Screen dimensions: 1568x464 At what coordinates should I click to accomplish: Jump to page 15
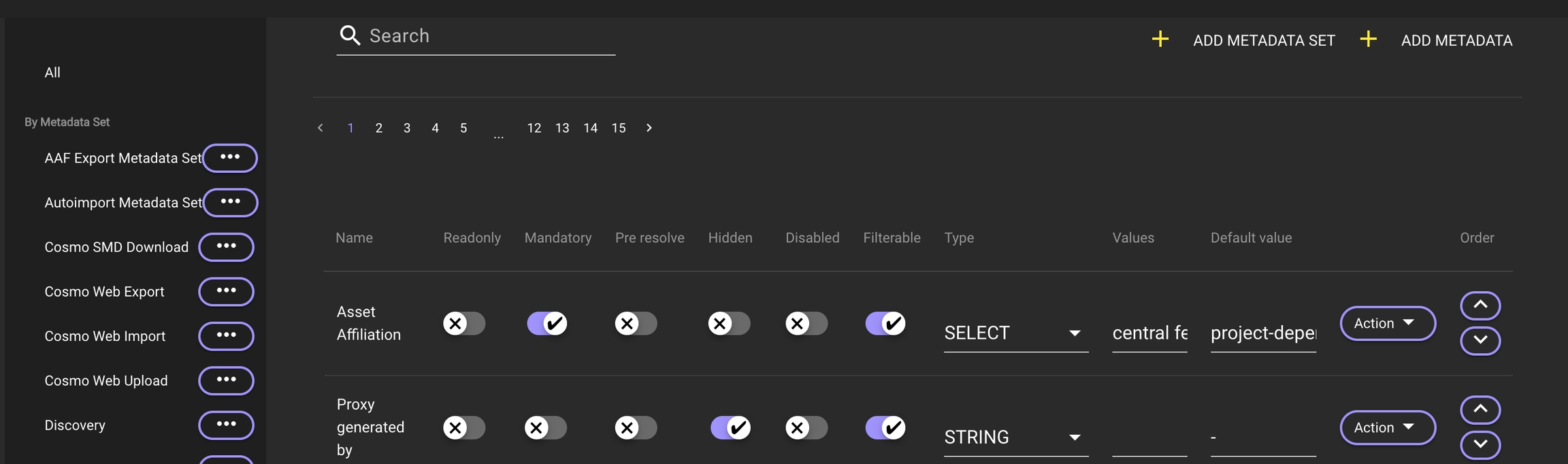(x=618, y=128)
